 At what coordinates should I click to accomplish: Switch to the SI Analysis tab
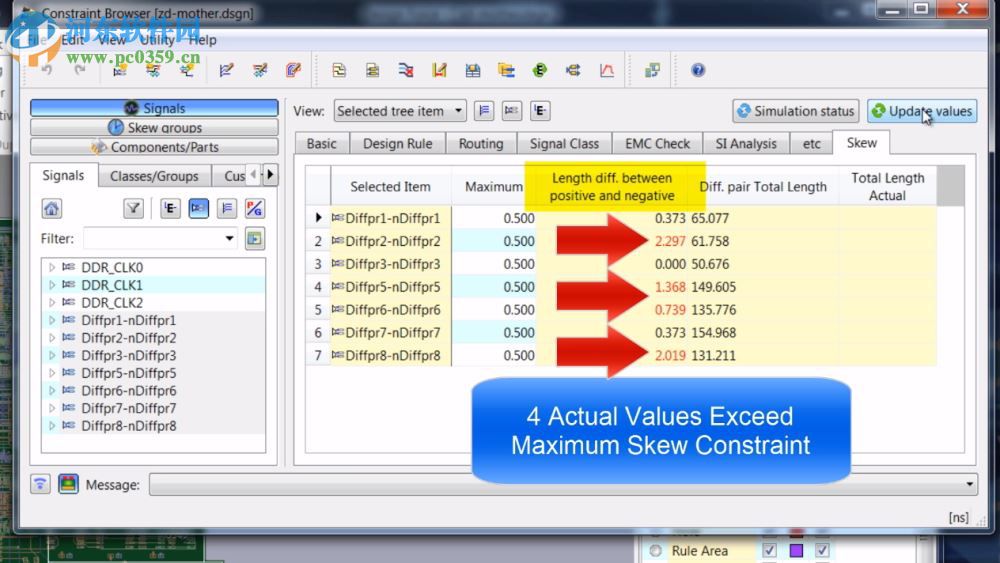click(x=746, y=143)
